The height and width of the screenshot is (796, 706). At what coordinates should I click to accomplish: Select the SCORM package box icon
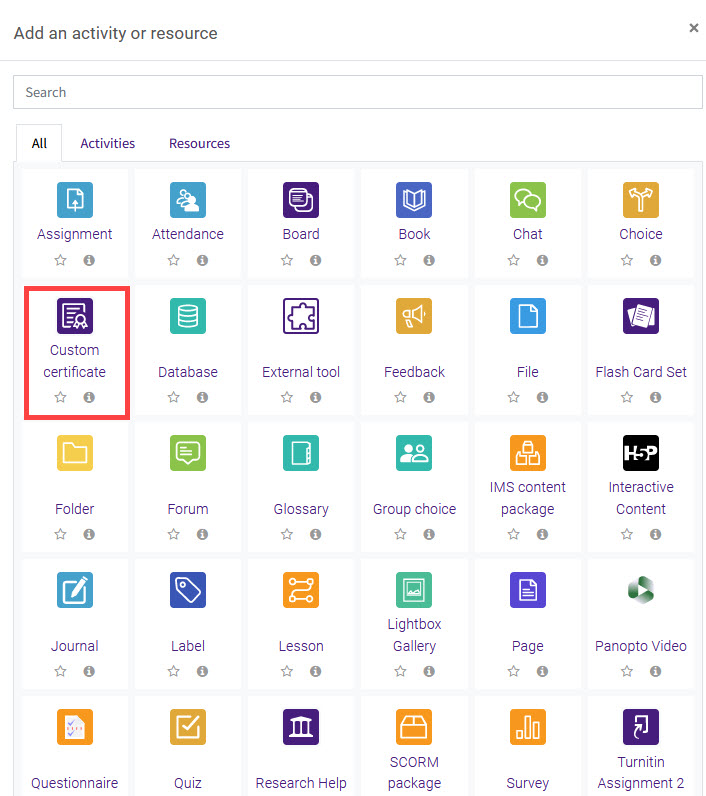pyautogui.click(x=414, y=727)
